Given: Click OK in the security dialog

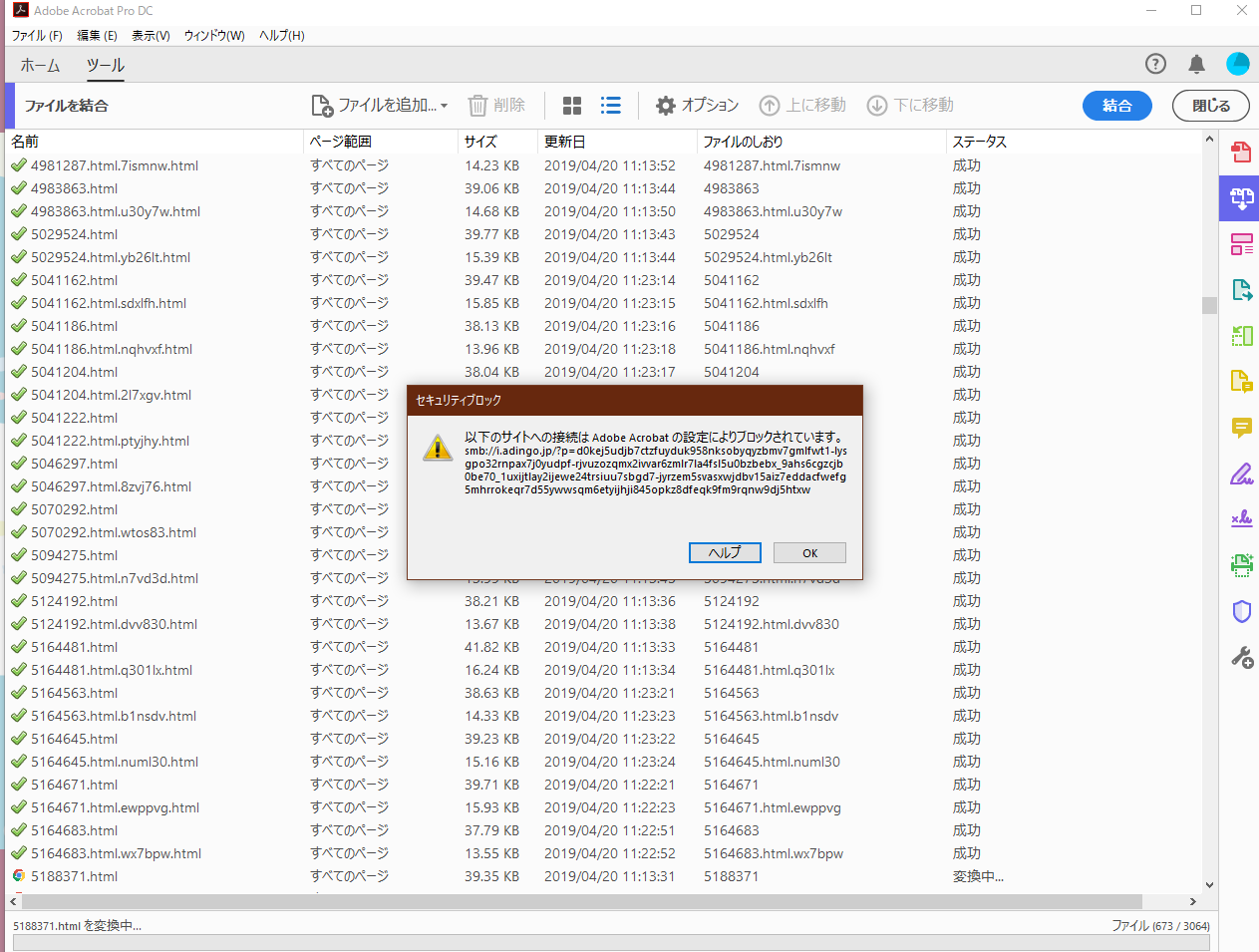Looking at the screenshot, I should tap(810, 553).
